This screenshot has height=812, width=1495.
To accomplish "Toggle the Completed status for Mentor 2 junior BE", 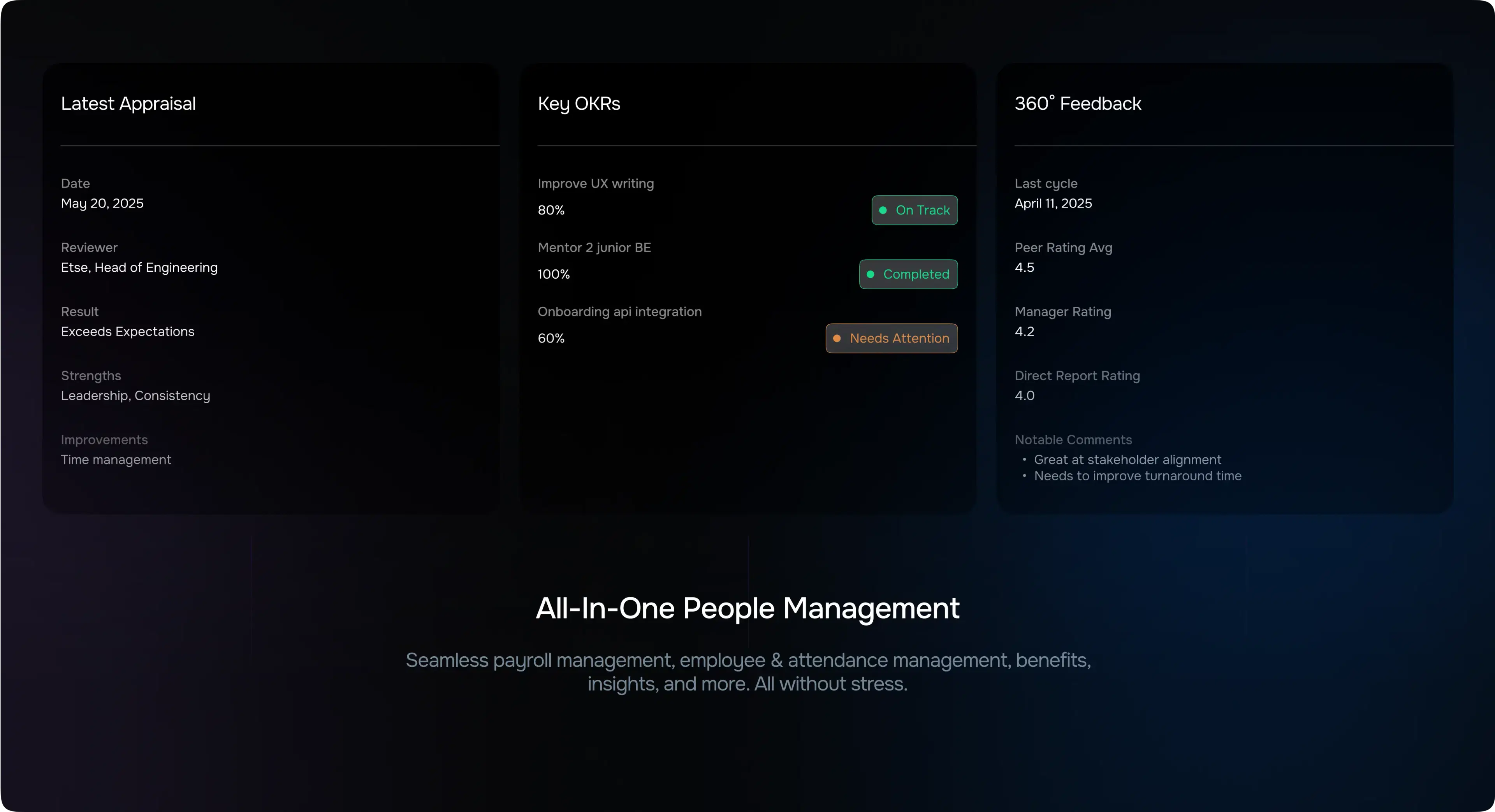I will 908,274.
